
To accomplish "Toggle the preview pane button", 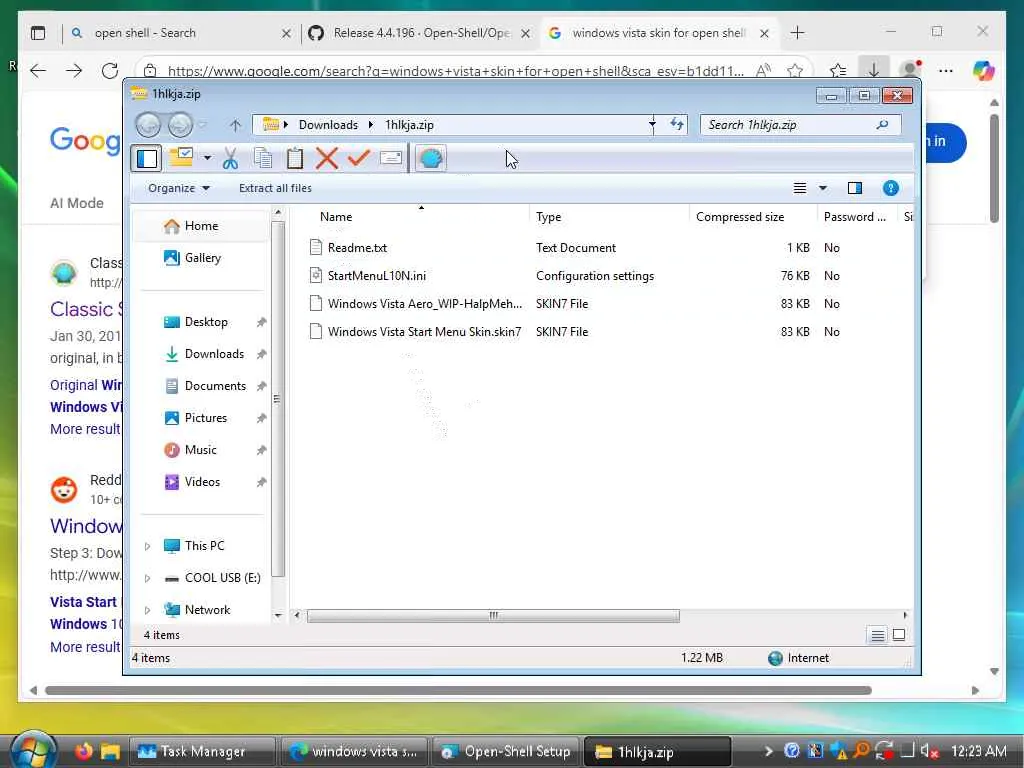I will (854, 188).
